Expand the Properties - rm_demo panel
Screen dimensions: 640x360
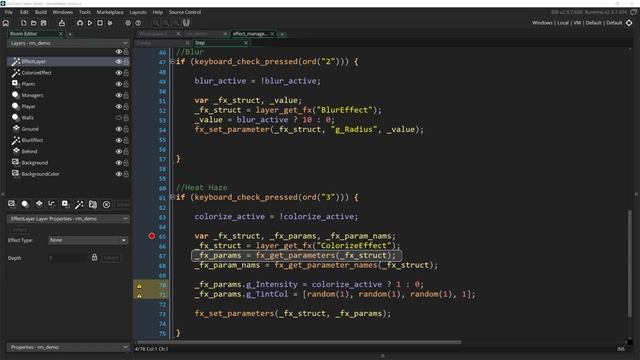pos(125,347)
